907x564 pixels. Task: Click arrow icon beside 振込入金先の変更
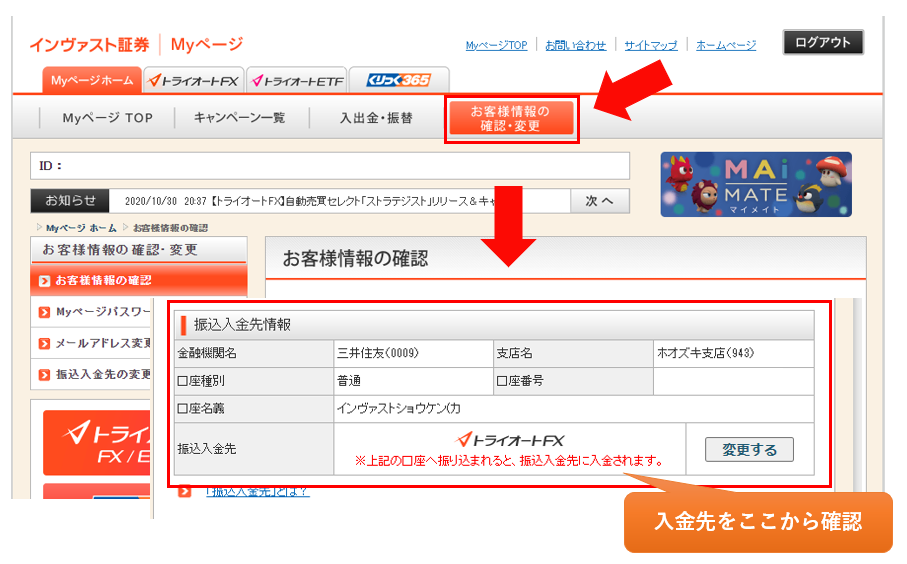point(44,375)
